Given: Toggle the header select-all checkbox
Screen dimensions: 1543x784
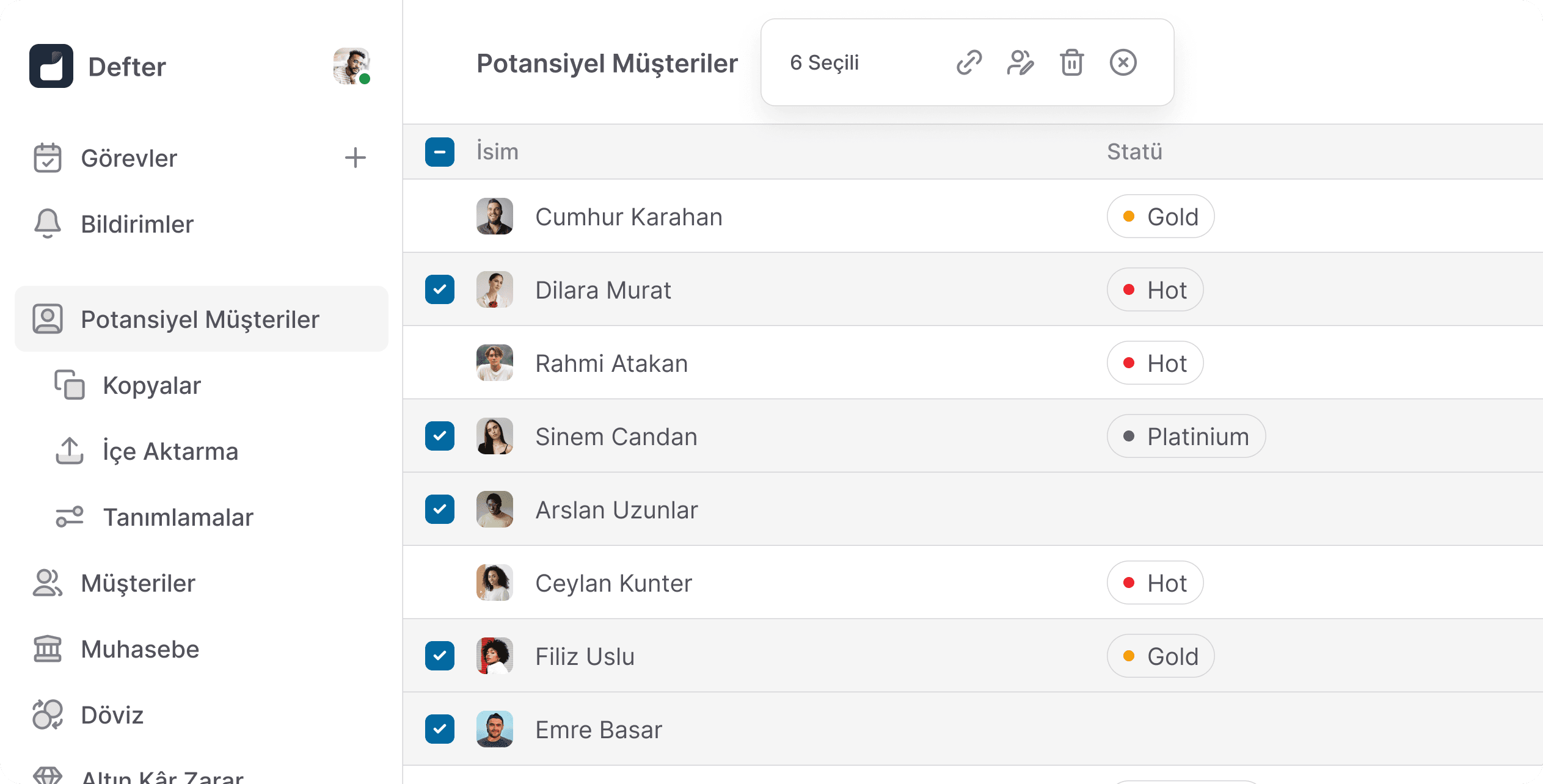Looking at the screenshot, I should tap(440, 151).
